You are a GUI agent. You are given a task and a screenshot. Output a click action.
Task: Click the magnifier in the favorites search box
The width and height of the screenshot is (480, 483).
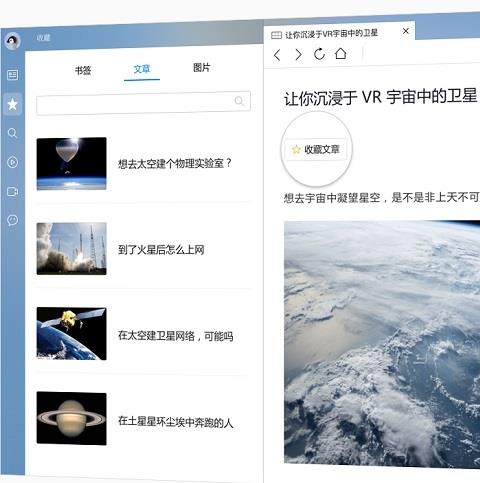(239, 100)
